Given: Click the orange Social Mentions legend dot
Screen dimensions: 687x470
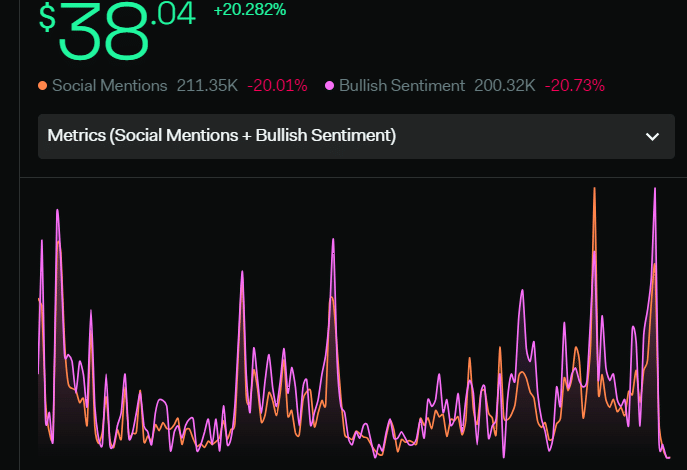Looking at the screenshot, I should coord(43,86).
